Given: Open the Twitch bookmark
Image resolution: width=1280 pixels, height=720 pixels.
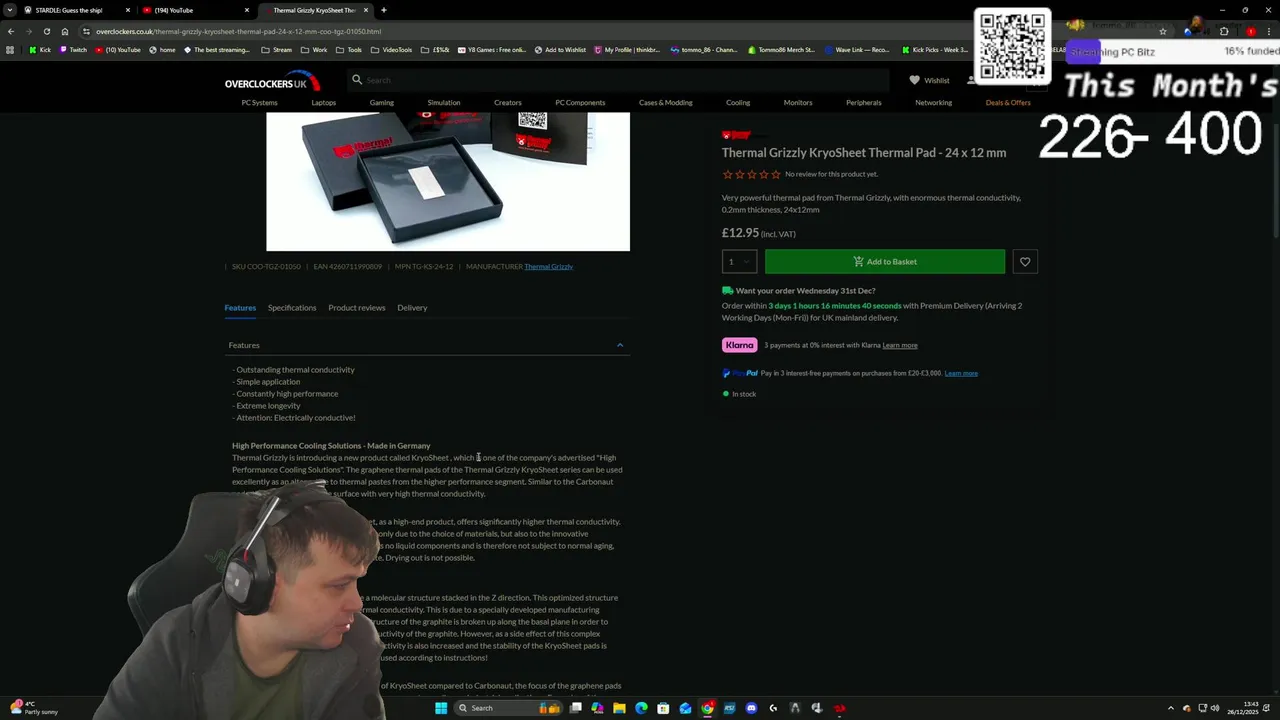Looking at the screenshot, I should click(x=73, y=50).
